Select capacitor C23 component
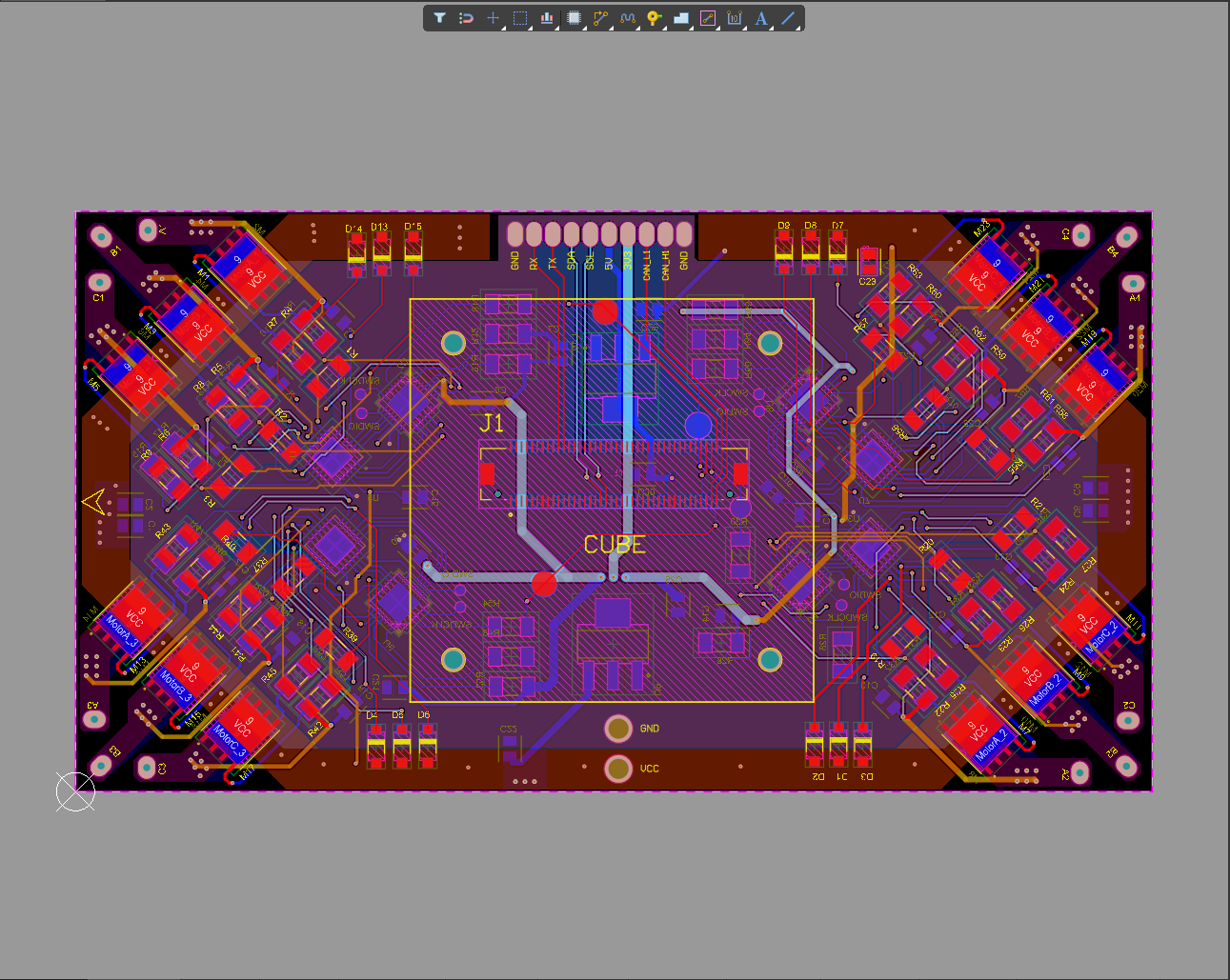This screenshot has width=1230, height=980. click(869, 261)
